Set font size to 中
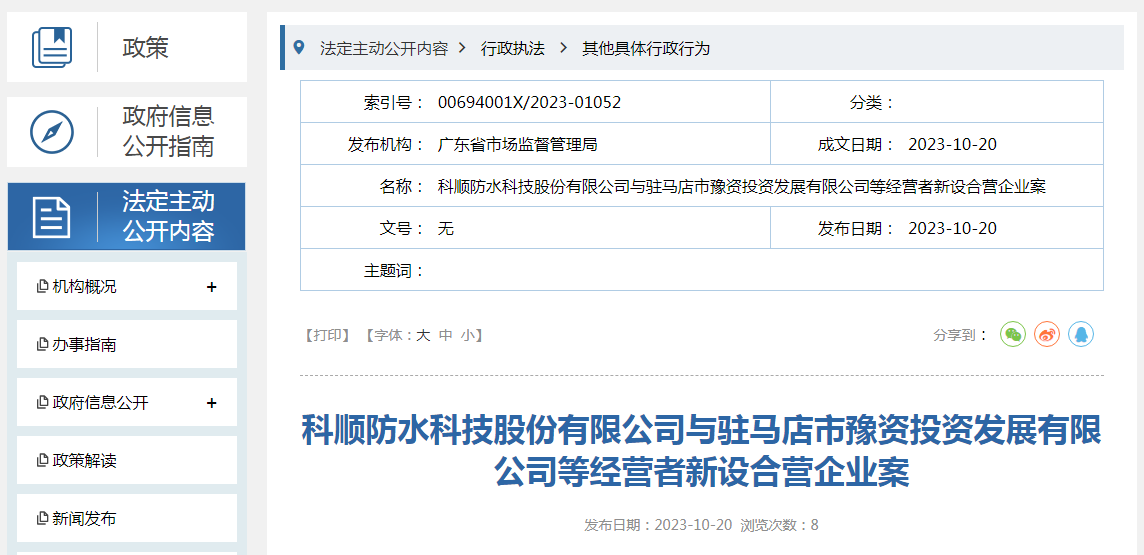 point(445,335)
